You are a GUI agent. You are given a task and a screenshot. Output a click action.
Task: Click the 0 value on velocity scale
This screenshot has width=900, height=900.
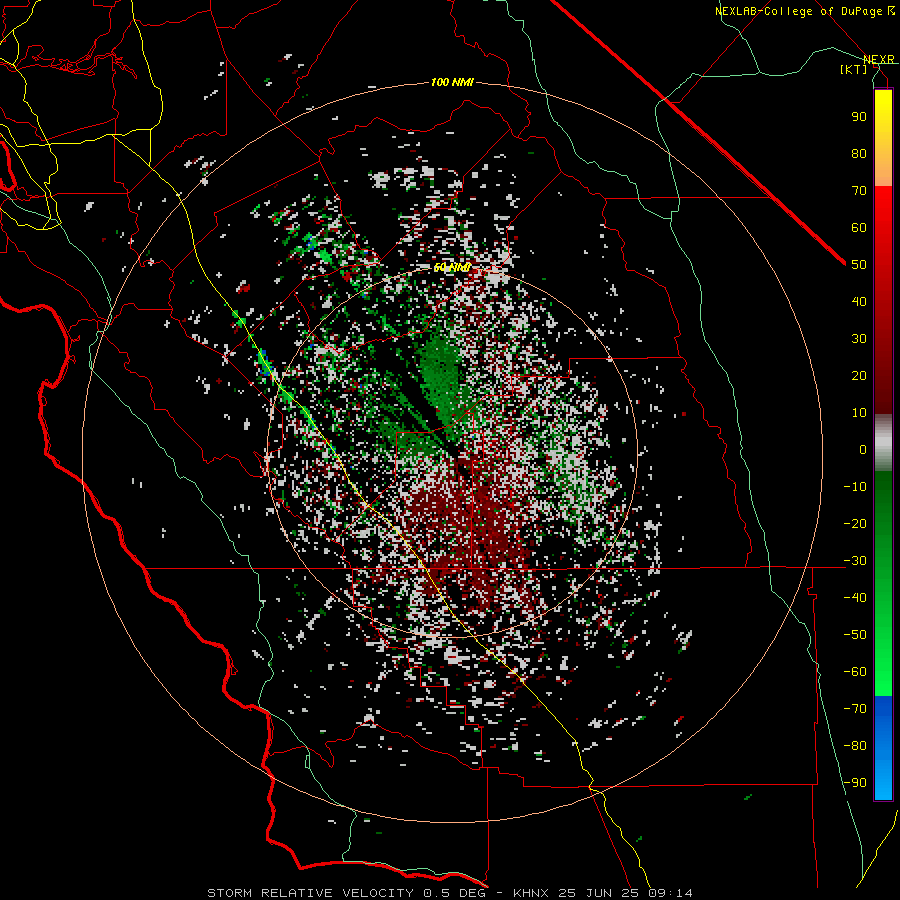863,449
